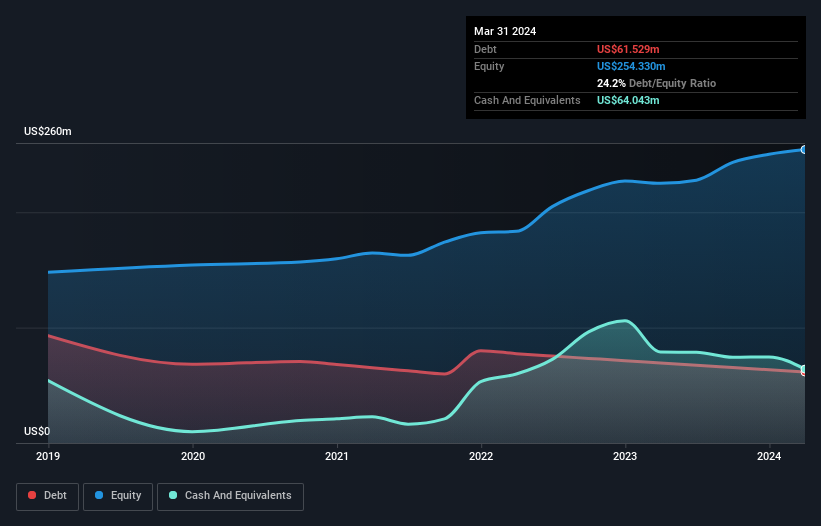The image size is (821, 526).
Task: Click the teal Cash And Equivalents legend dot
Action: coord(173,495)
